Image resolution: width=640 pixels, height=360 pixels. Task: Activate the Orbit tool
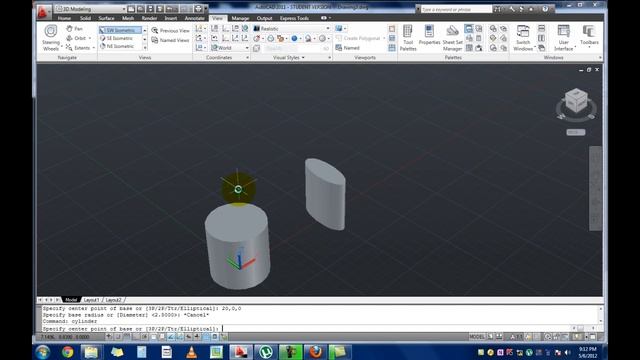pyautogui.click(x=76, y=38)
